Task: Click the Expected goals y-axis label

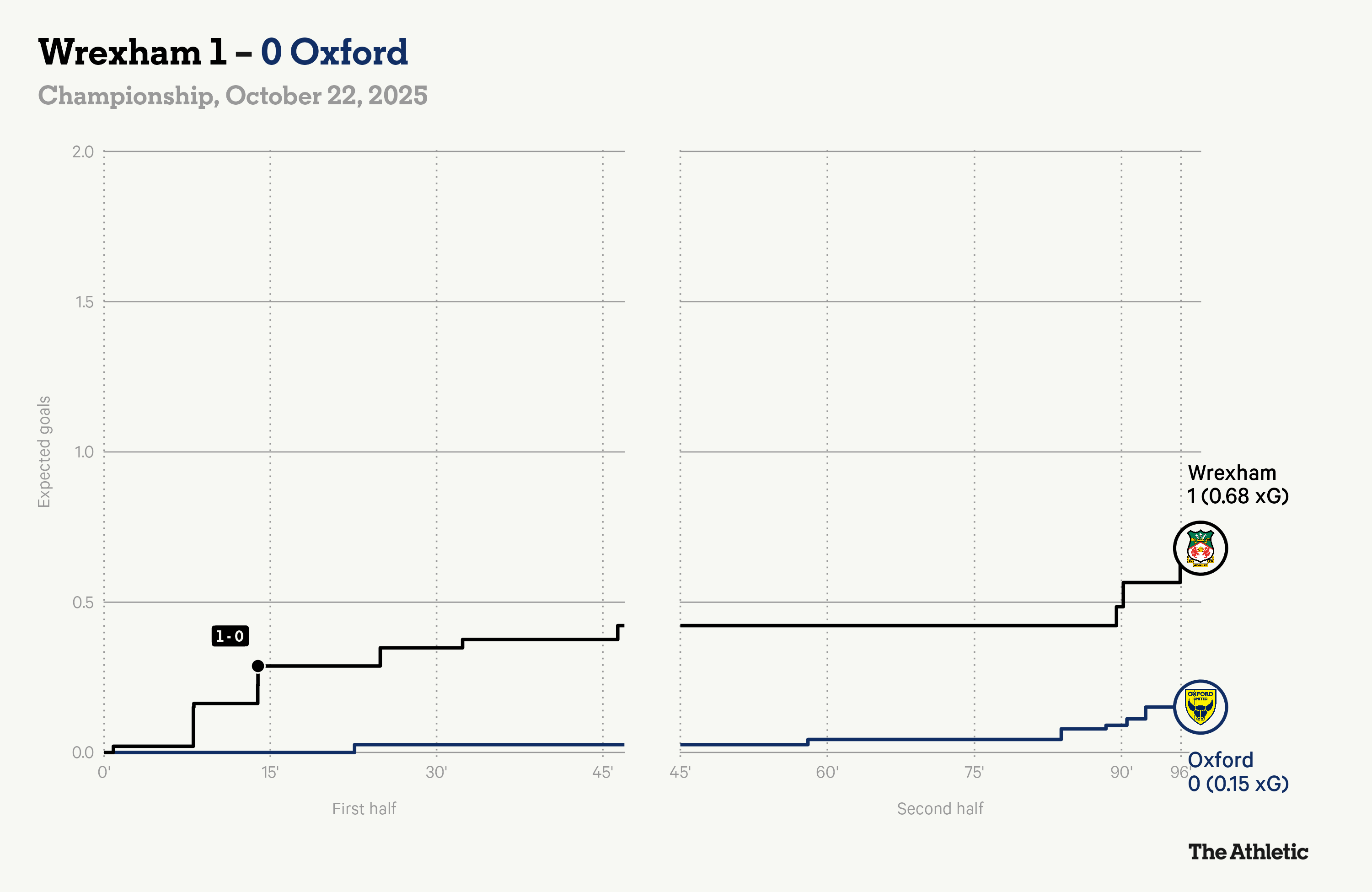Action: (44, 451)
